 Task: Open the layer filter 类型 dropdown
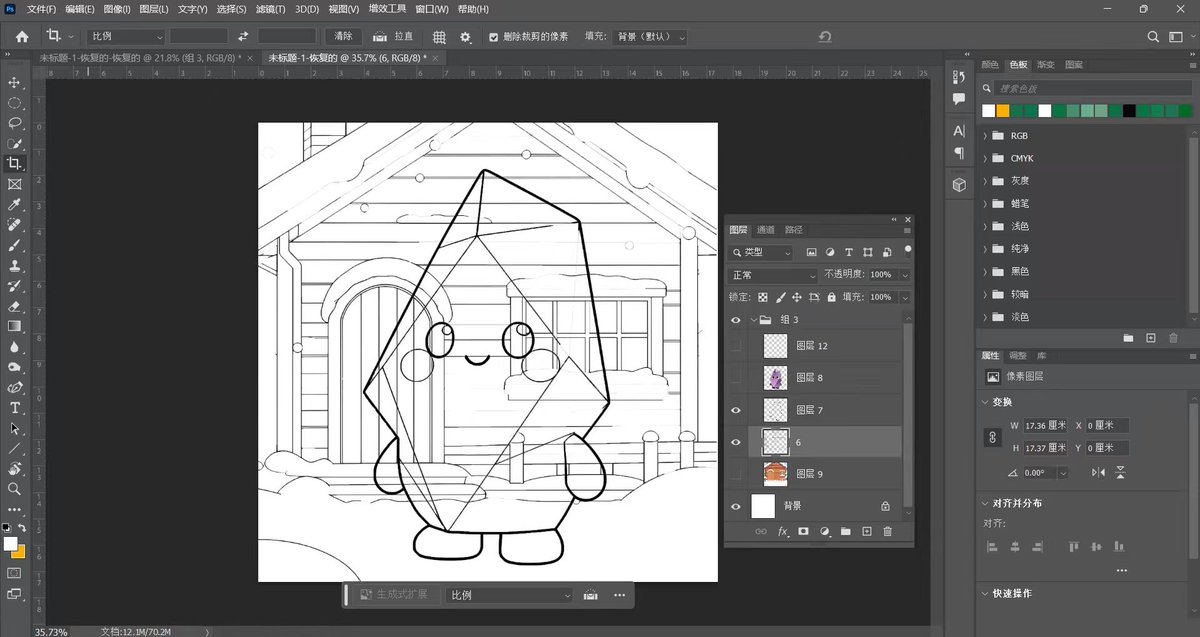(762, 252)
